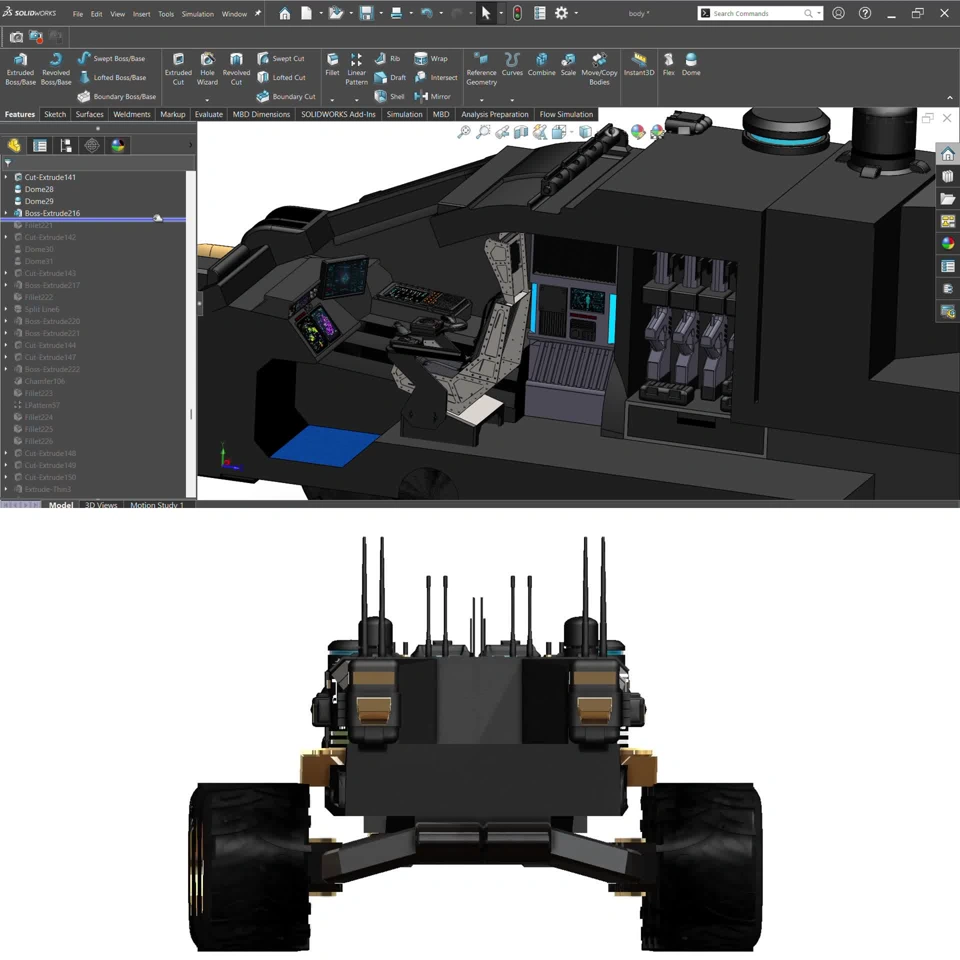Select the Revolved Boss/Base tool

(x=56, y=69)
